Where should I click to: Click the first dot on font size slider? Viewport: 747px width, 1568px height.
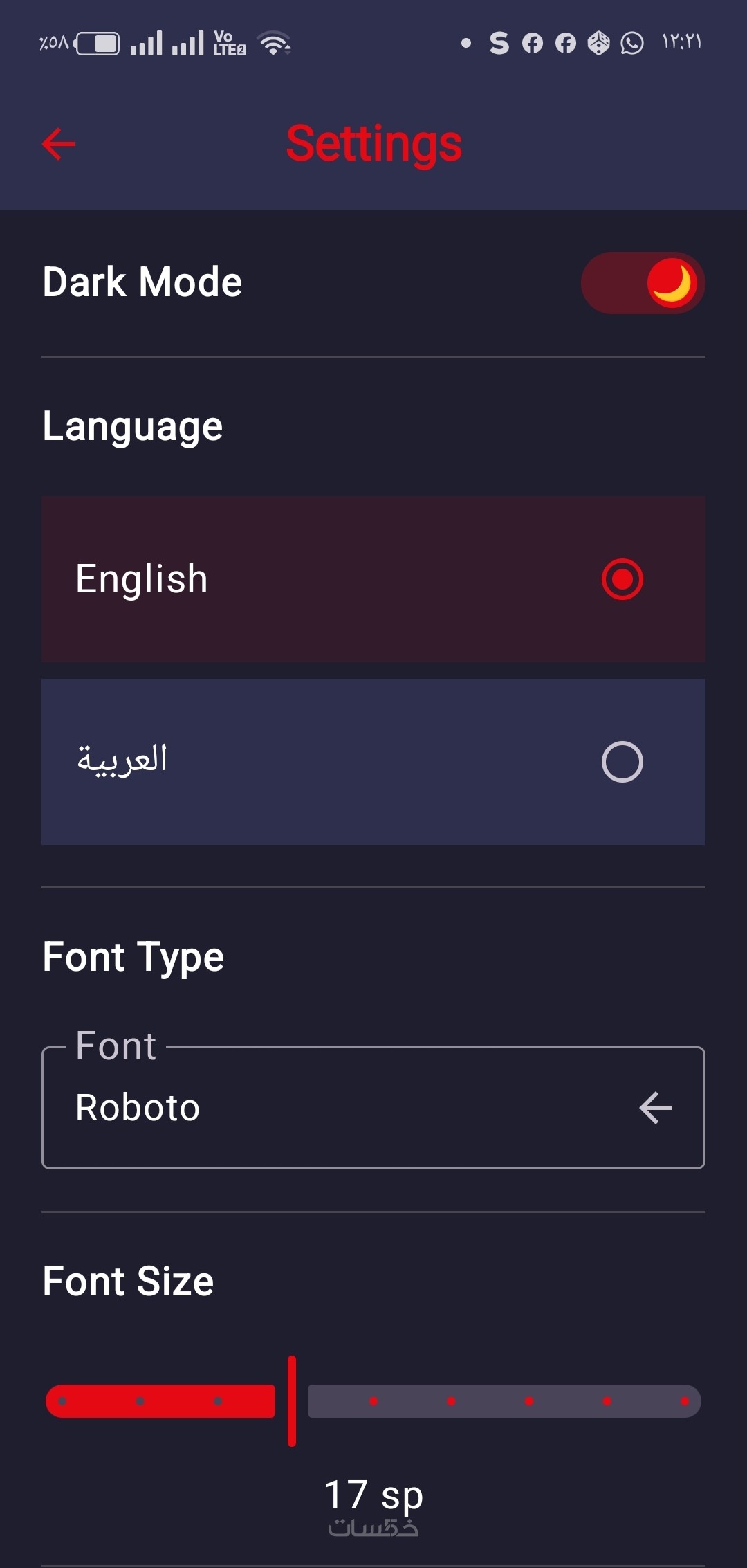click(63, 1401)
